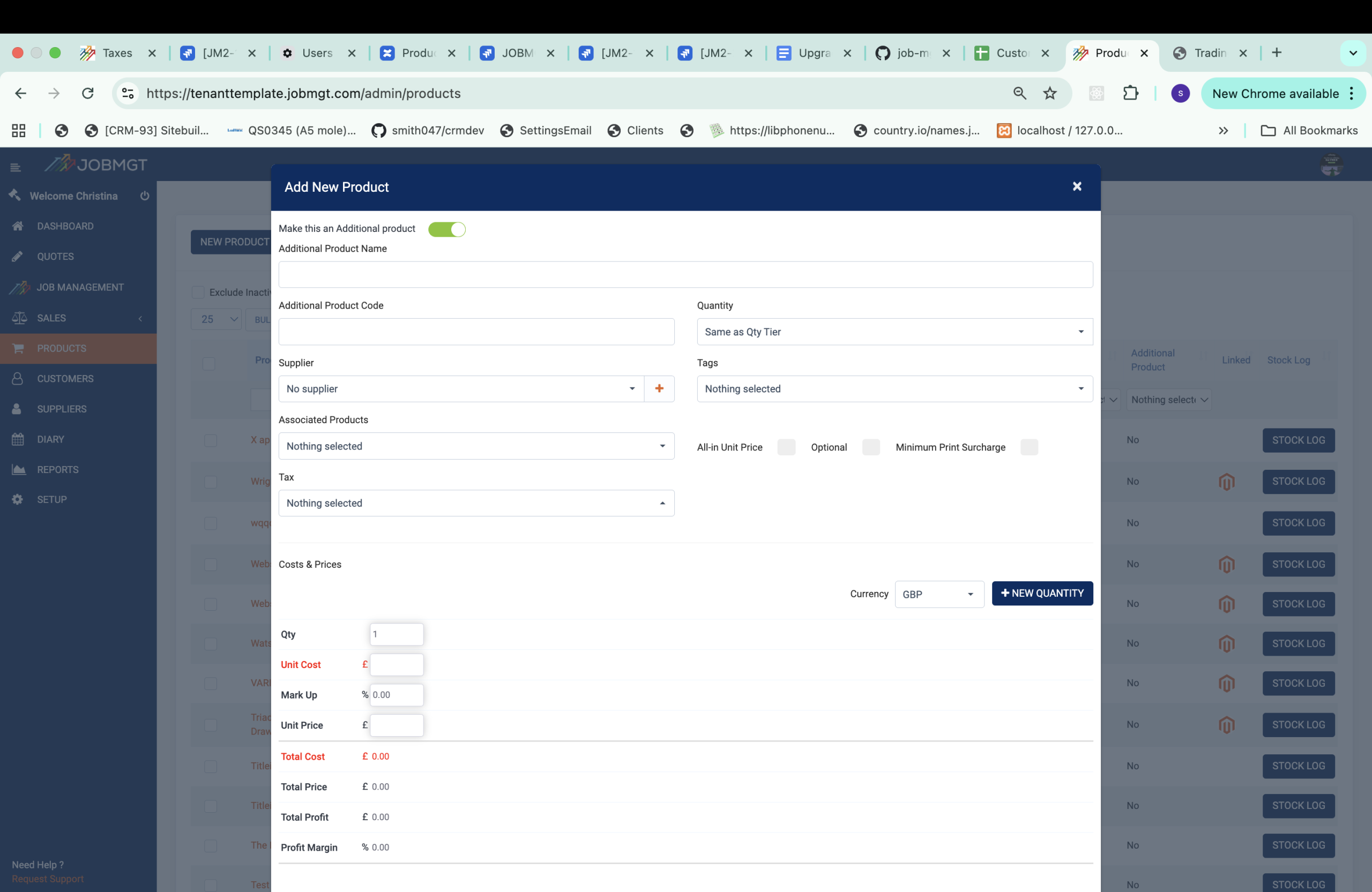Open the GBP currency dropdown

938,594
